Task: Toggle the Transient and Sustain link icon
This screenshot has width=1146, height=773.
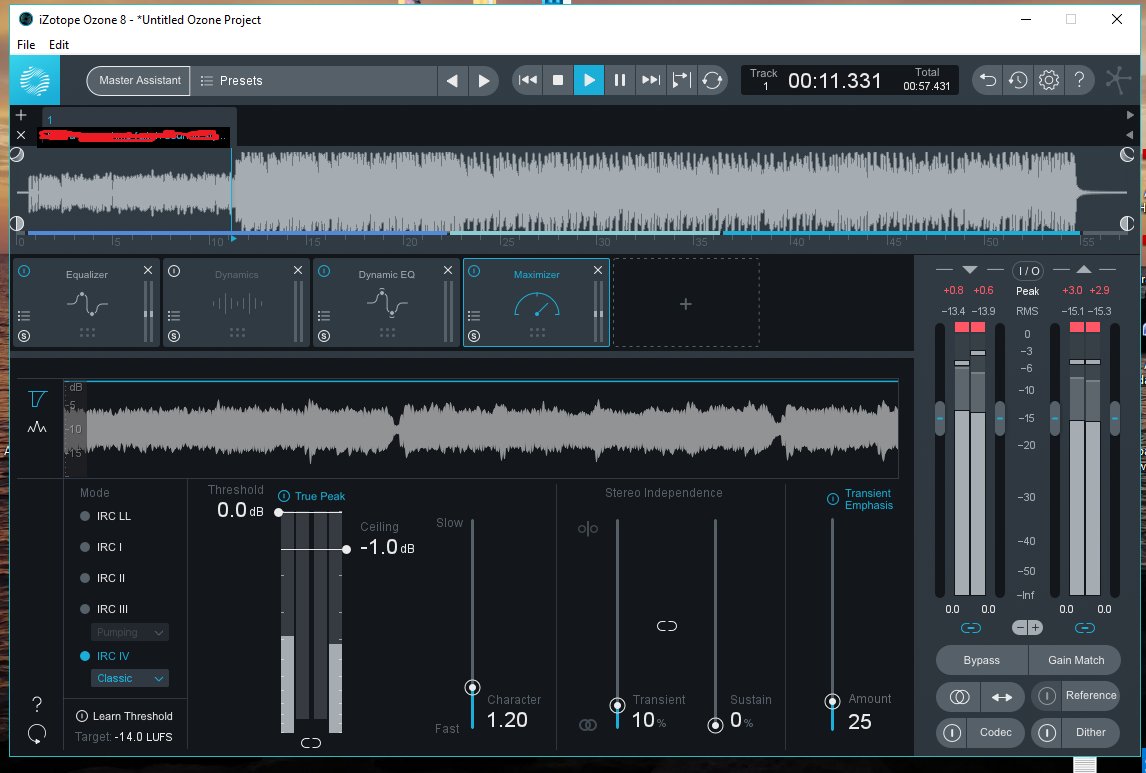Action: [667, 626]
